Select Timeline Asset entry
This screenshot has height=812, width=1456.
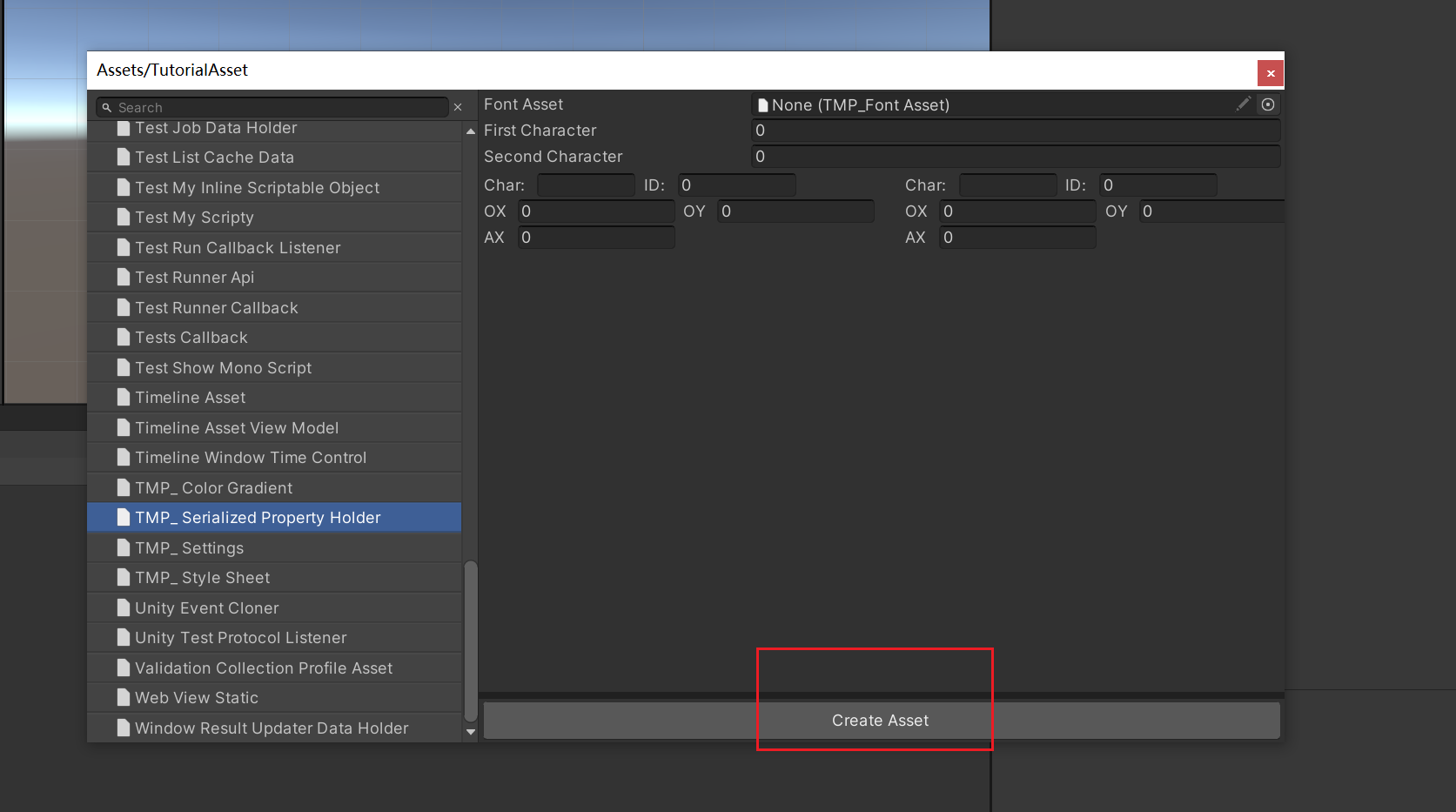(x=274, y=398)
